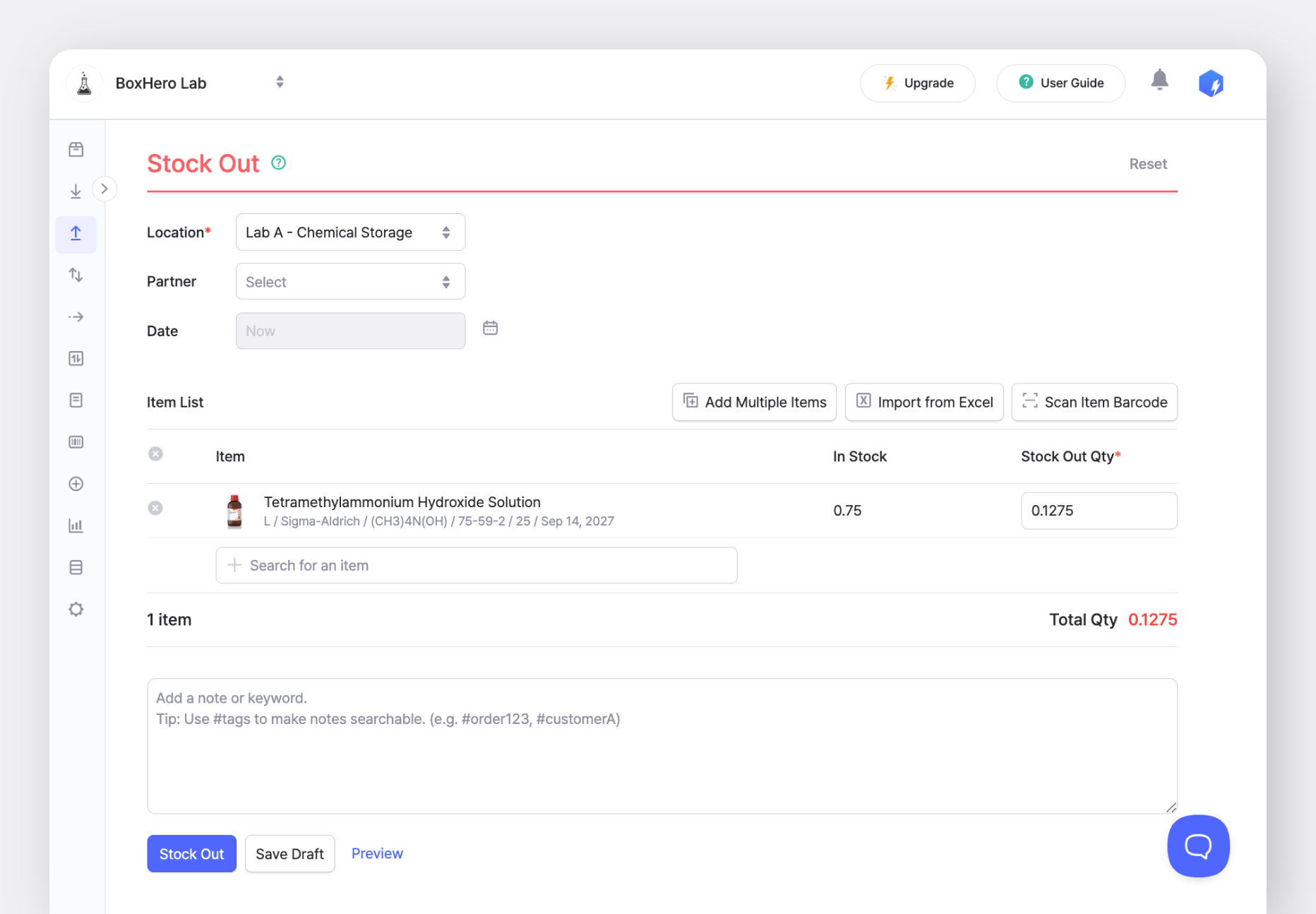Image resolution: width=1316 pixels, height=914 pixels.
Task: Click the Scan Item Barcode button
Action: click(x=1094, y=402)
